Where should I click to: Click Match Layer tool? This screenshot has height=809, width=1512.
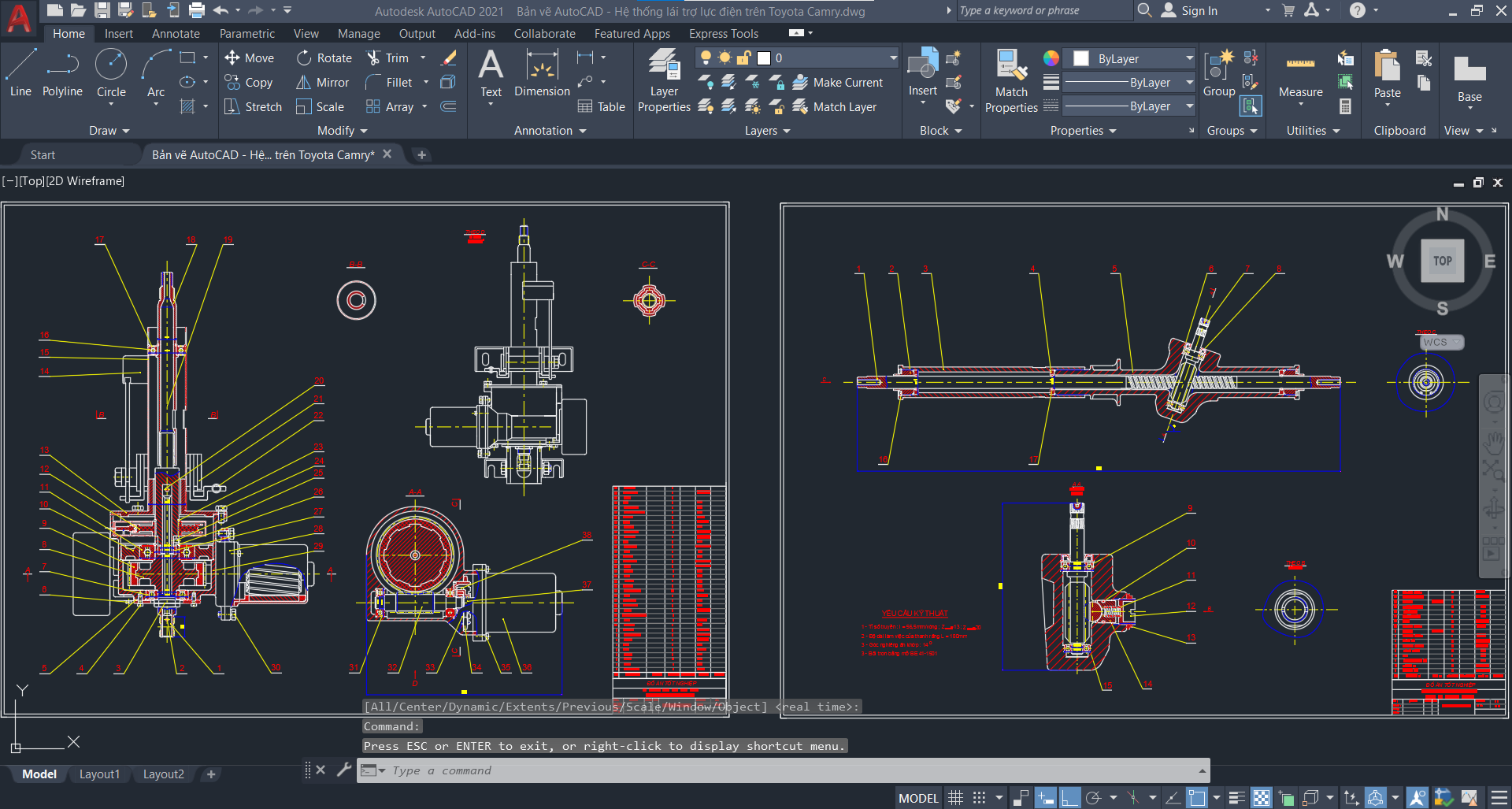point(835,106)
